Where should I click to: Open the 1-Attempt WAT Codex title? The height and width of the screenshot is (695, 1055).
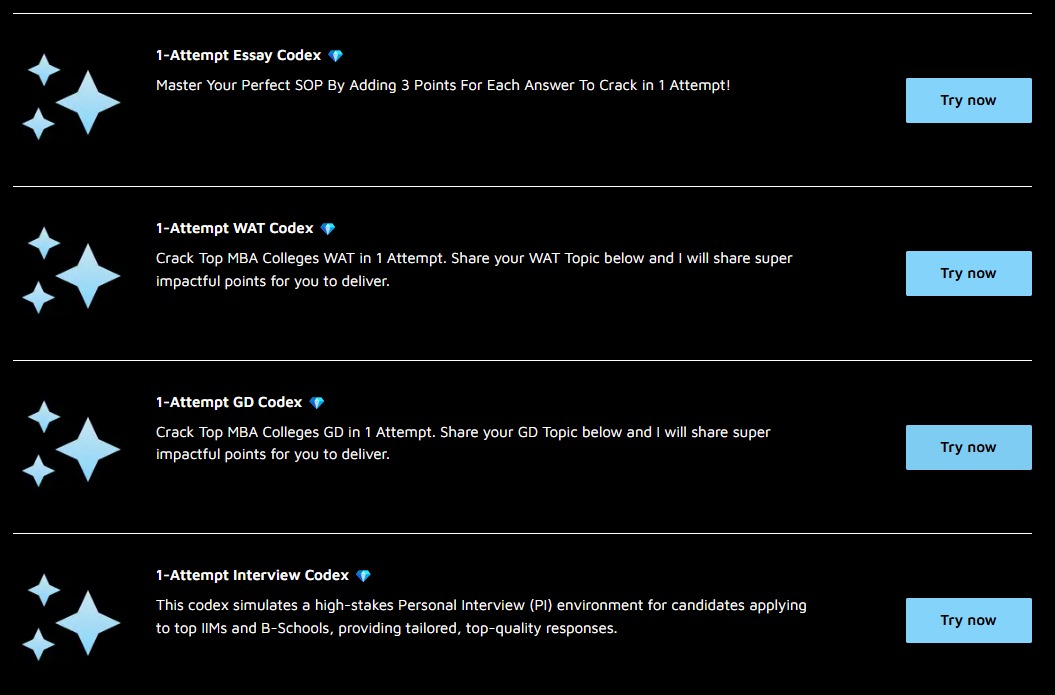tap(234, 229)
